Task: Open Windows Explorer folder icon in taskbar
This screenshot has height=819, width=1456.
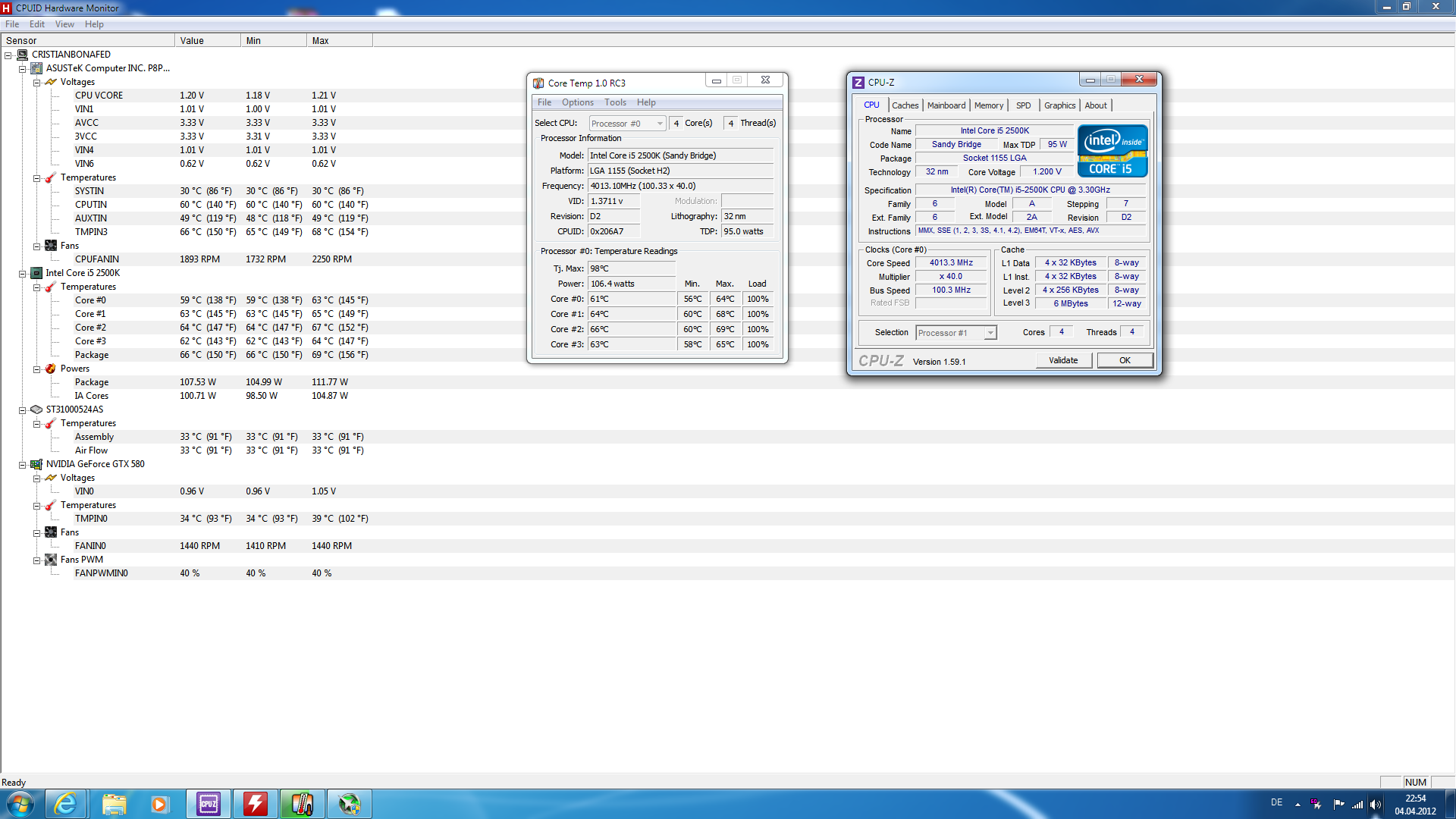Action: (x=114, y=804)
